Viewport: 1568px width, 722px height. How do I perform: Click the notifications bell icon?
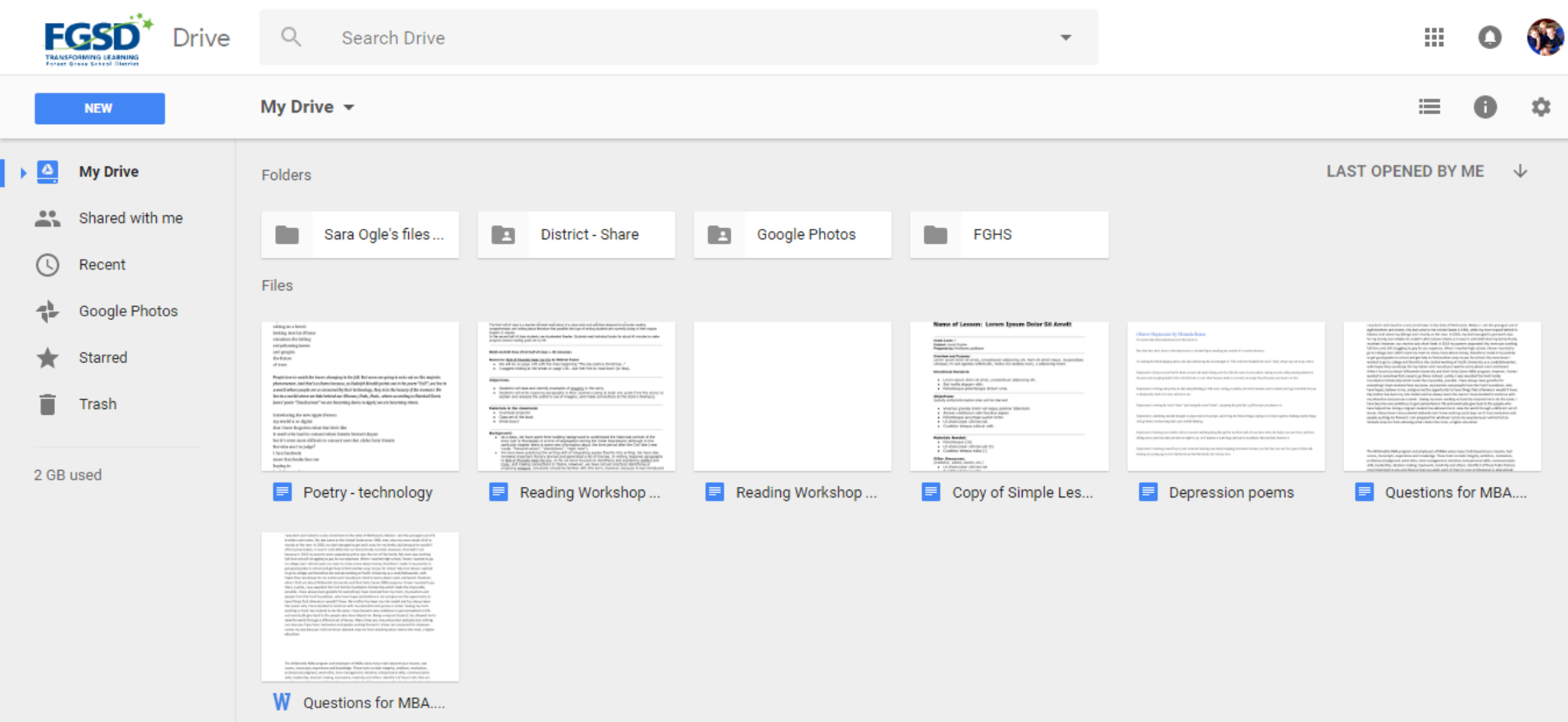pos(1489,38)
